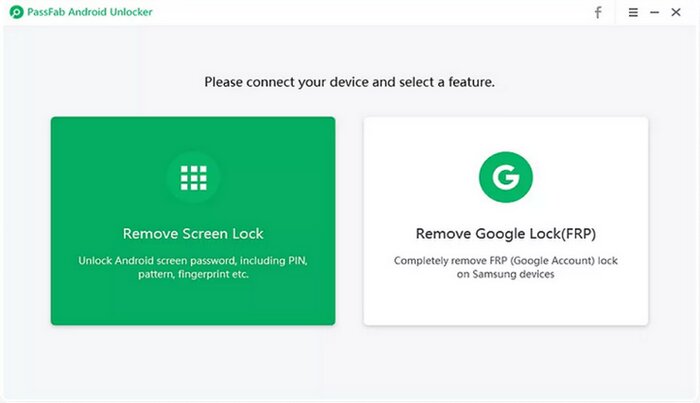Click the connect your device instruction text

(x=349, y=82)
